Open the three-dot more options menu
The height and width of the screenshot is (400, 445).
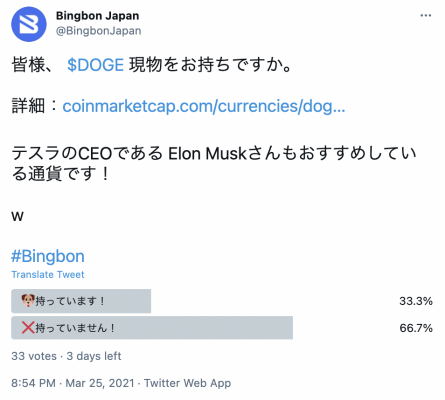pos(426,16)
